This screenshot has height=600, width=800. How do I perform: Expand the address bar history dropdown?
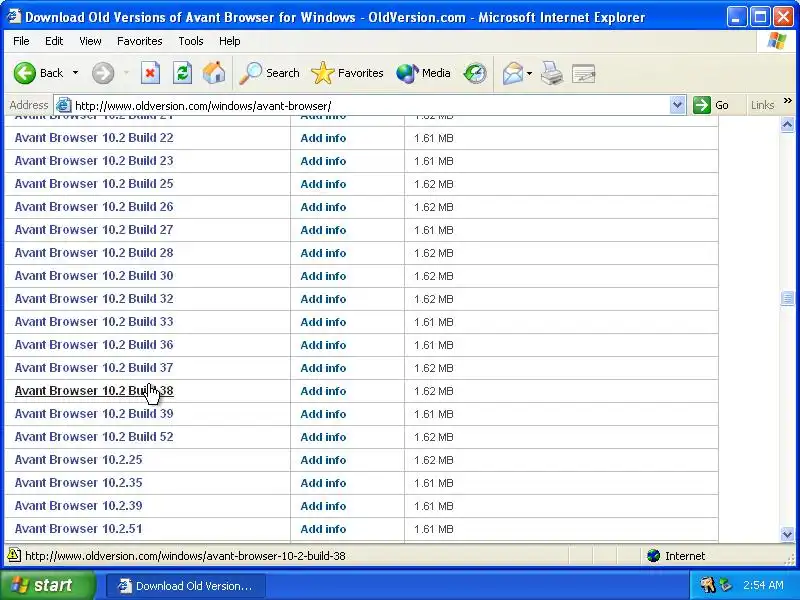pyautogui.click(x=677, y=106)
